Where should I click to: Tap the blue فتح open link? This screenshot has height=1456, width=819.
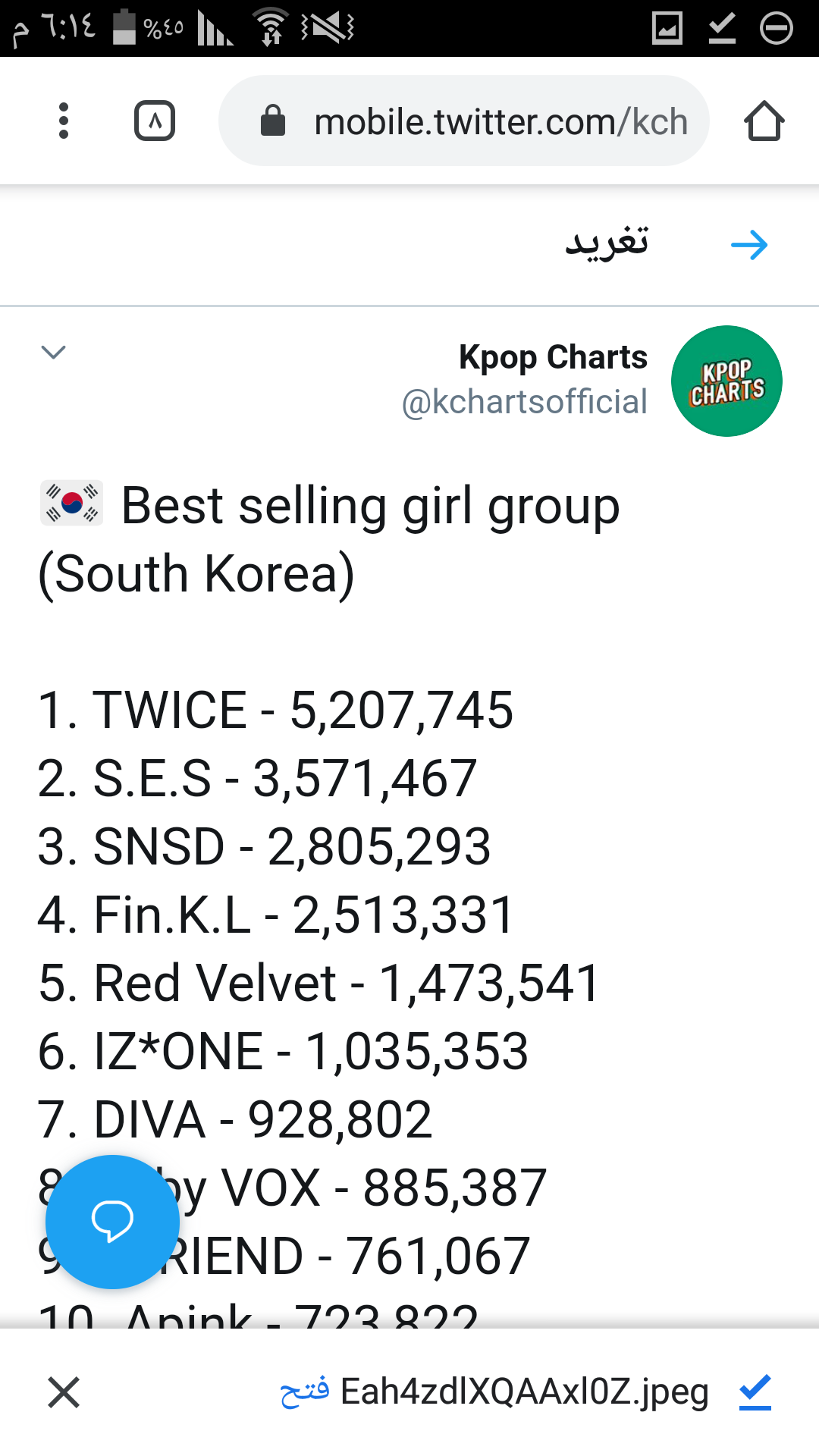click(x=305, y=1392)
